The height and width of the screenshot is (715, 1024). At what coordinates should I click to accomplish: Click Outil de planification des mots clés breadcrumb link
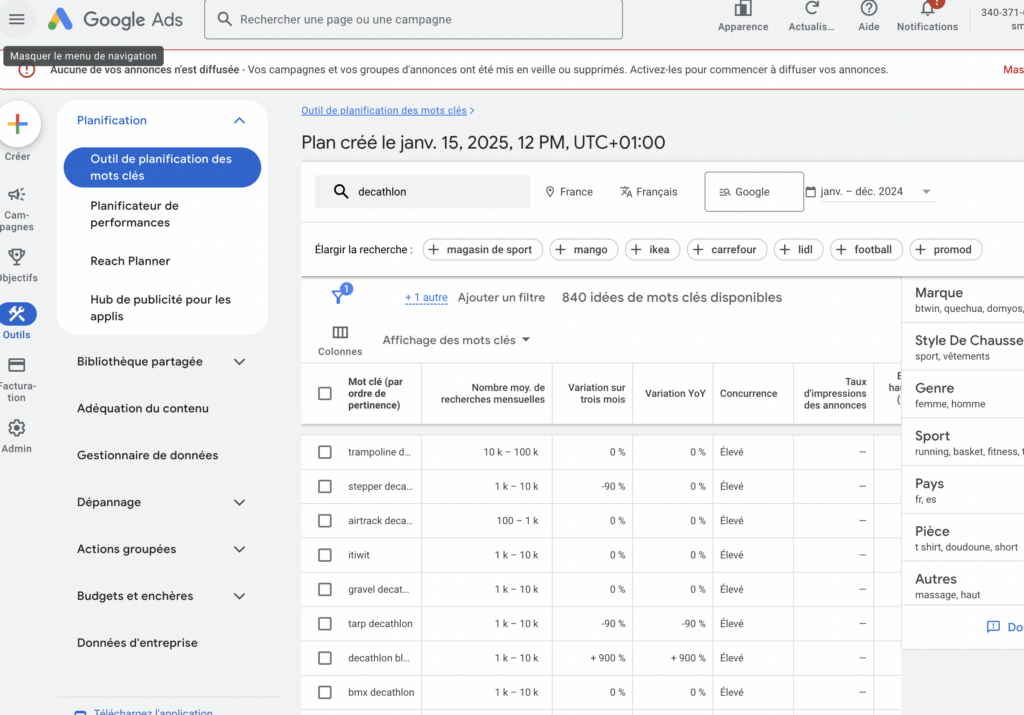tap(384, 111)
